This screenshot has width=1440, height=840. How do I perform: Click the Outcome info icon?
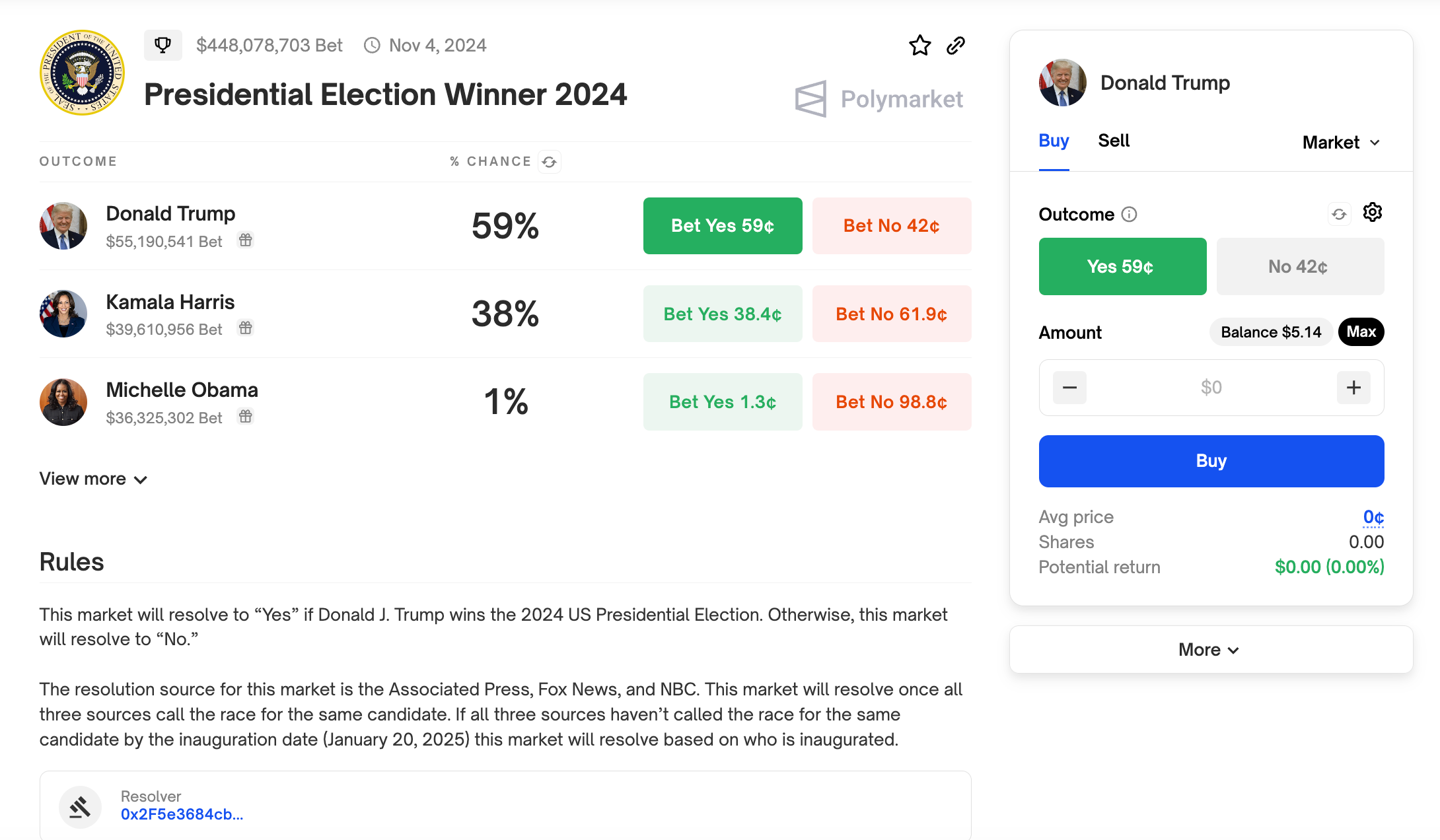1130,214
